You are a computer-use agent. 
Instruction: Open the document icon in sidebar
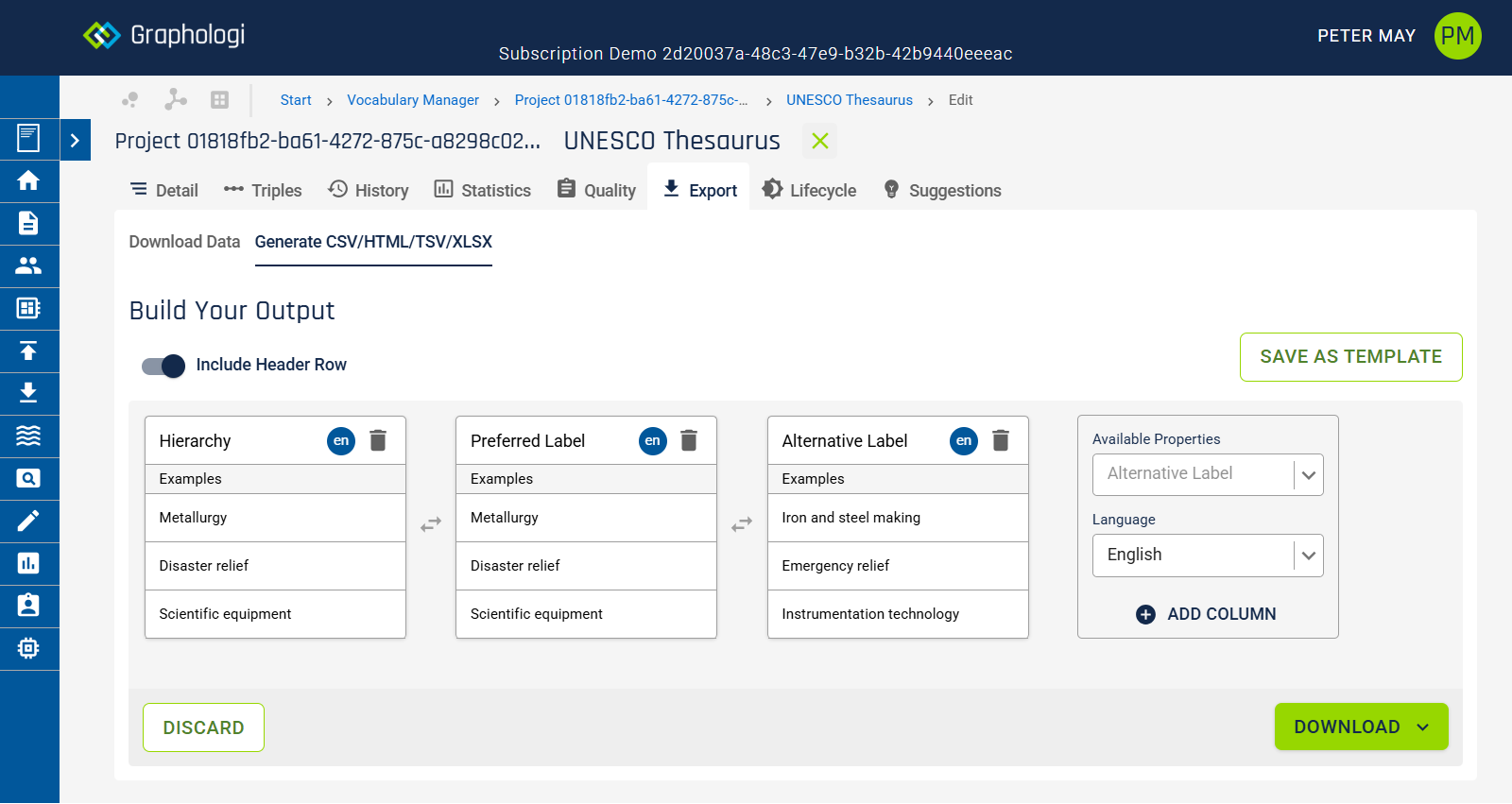28,223
